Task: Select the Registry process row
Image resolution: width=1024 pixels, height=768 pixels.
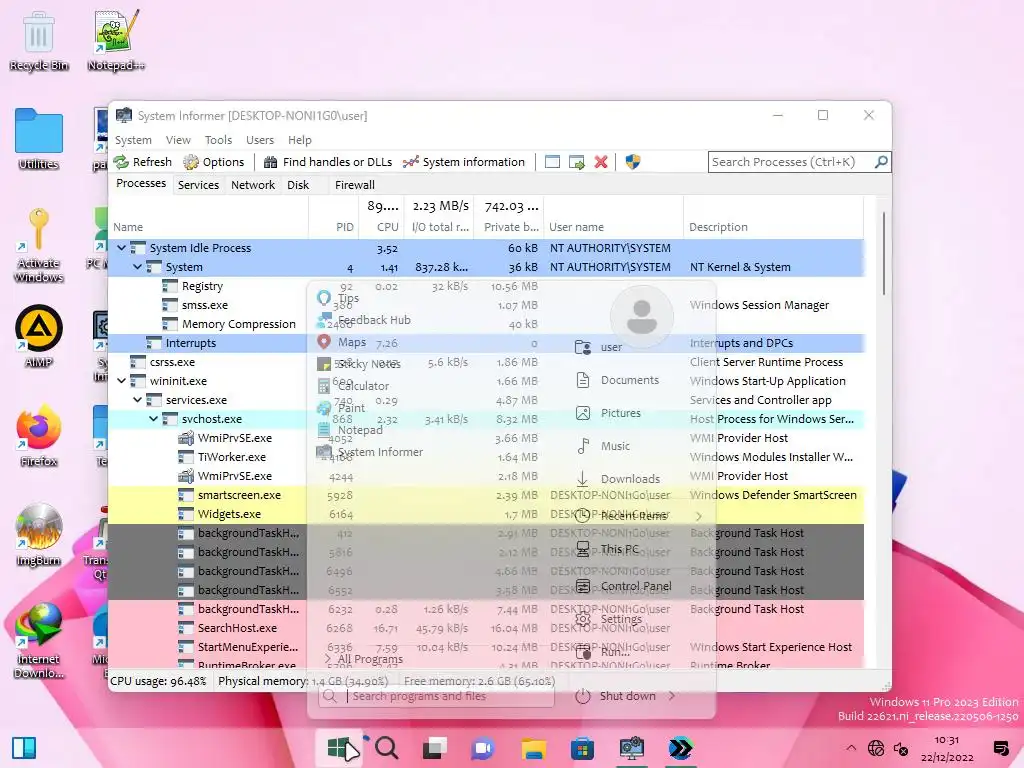Action: pyautogui.click(x=487, y=286)
